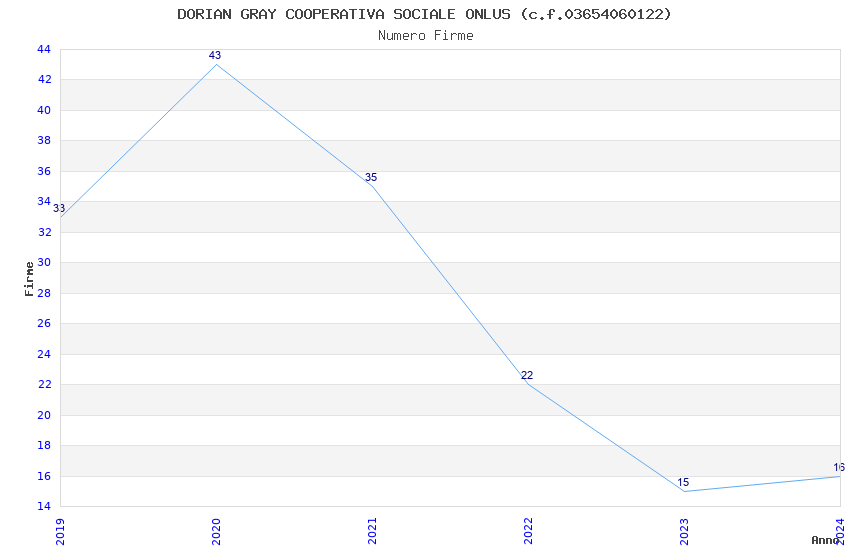Click the y-axis tick value 20
Image resolution: width=850 pixels, height=550 pixels.
(44, 415)
